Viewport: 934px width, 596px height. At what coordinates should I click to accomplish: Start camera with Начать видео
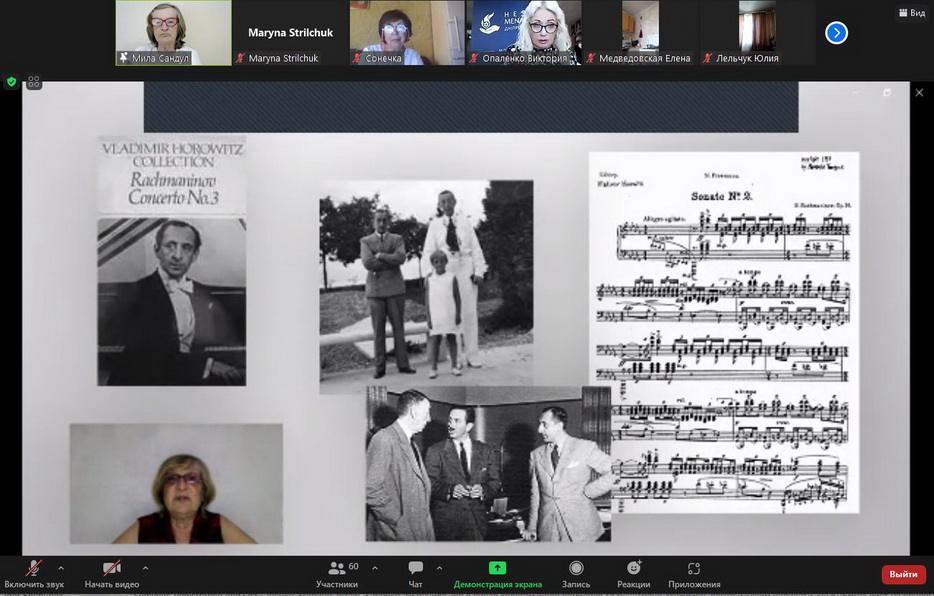[x=111, y=574]
